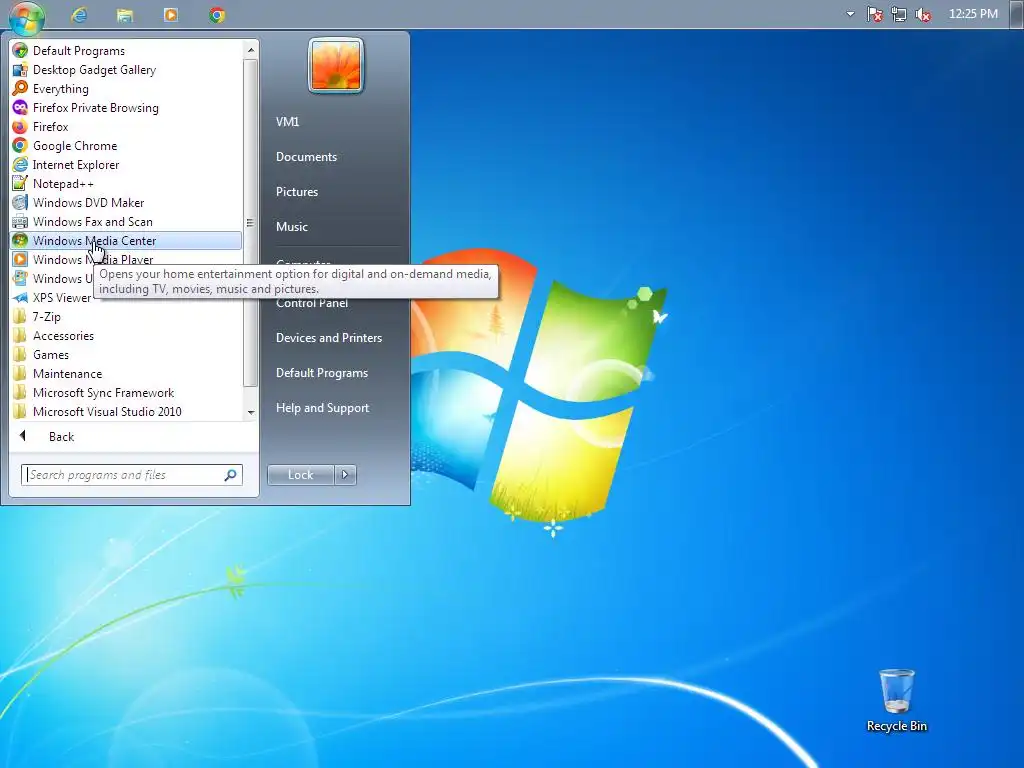
Task: Open Pictures from the Start menu
Action: [x=296, y=191]
